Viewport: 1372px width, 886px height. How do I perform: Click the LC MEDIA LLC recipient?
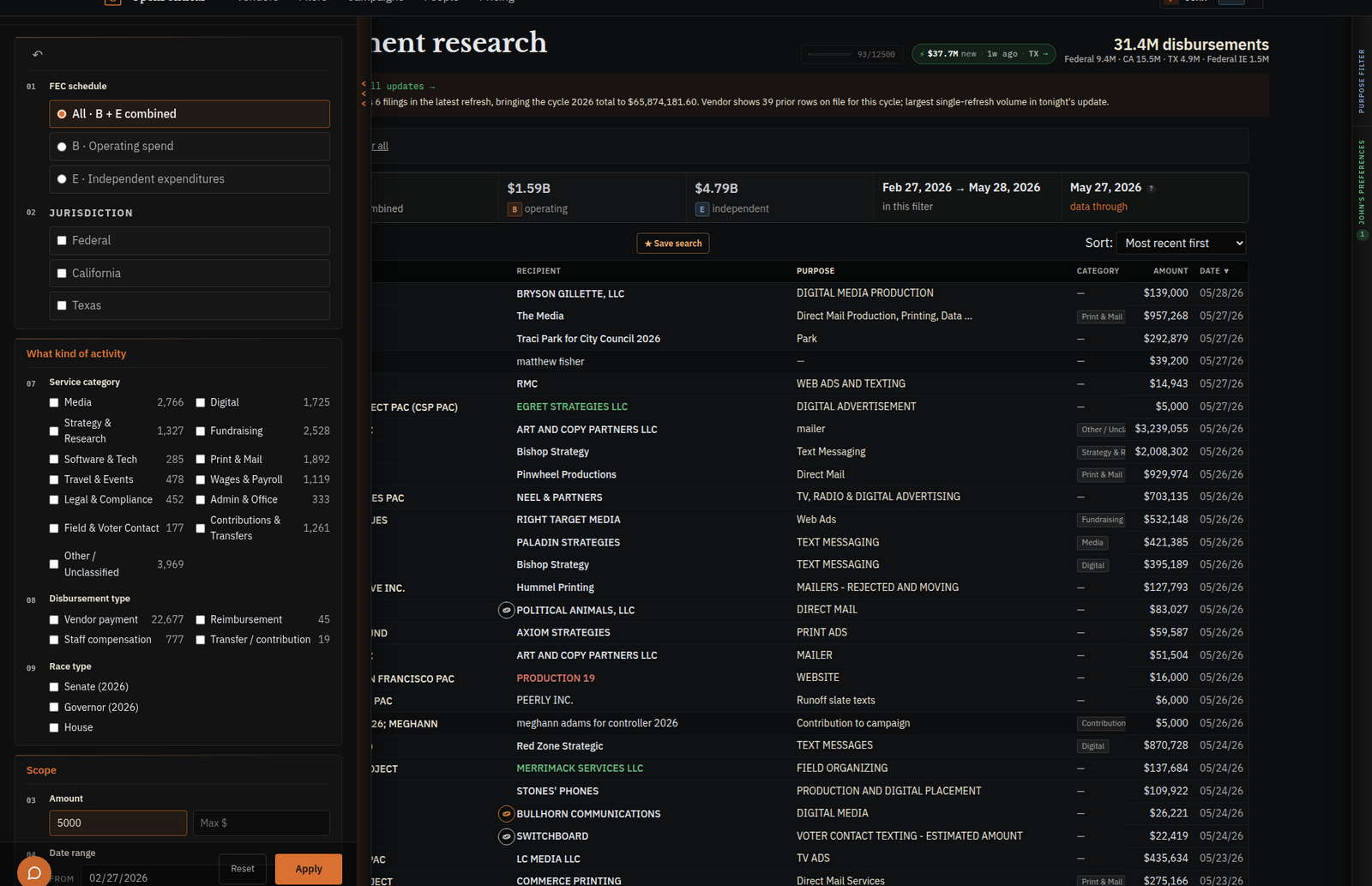point(548,859)
